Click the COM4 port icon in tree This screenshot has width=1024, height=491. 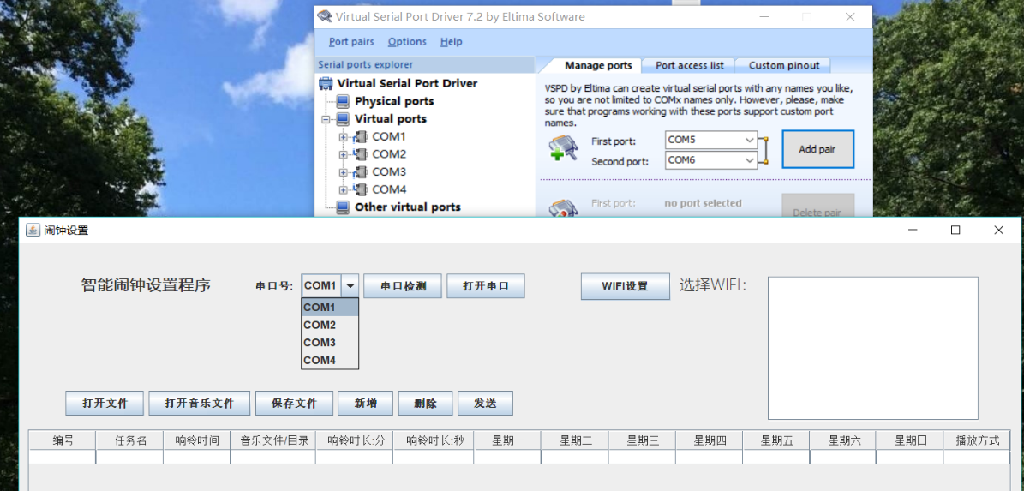[360, 190]
